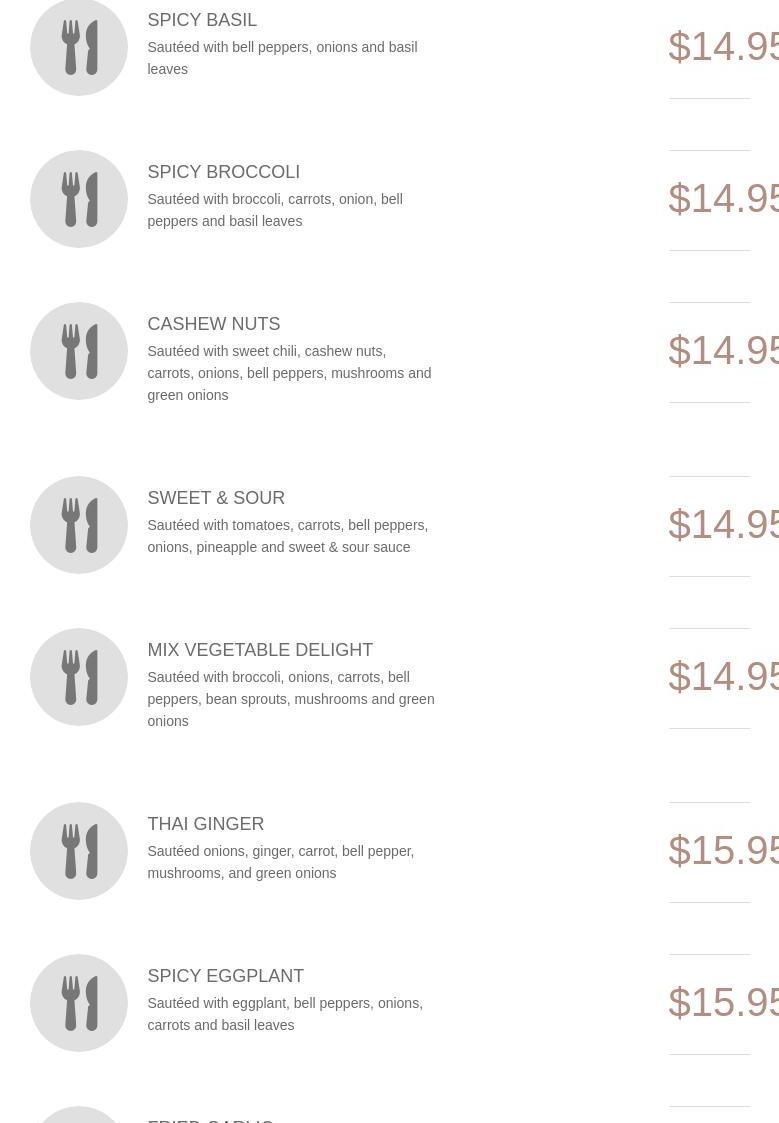
Task: Click the price shown for Cashew Nuts
Action: (x=723, y=351)
